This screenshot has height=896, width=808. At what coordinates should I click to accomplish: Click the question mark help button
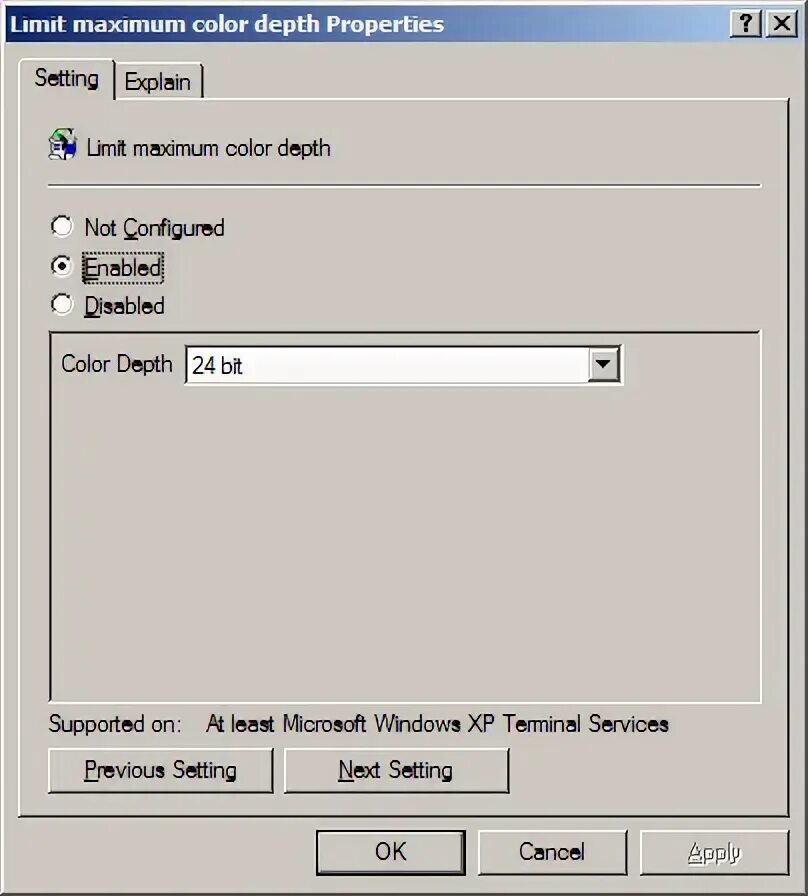pos(746,24)
